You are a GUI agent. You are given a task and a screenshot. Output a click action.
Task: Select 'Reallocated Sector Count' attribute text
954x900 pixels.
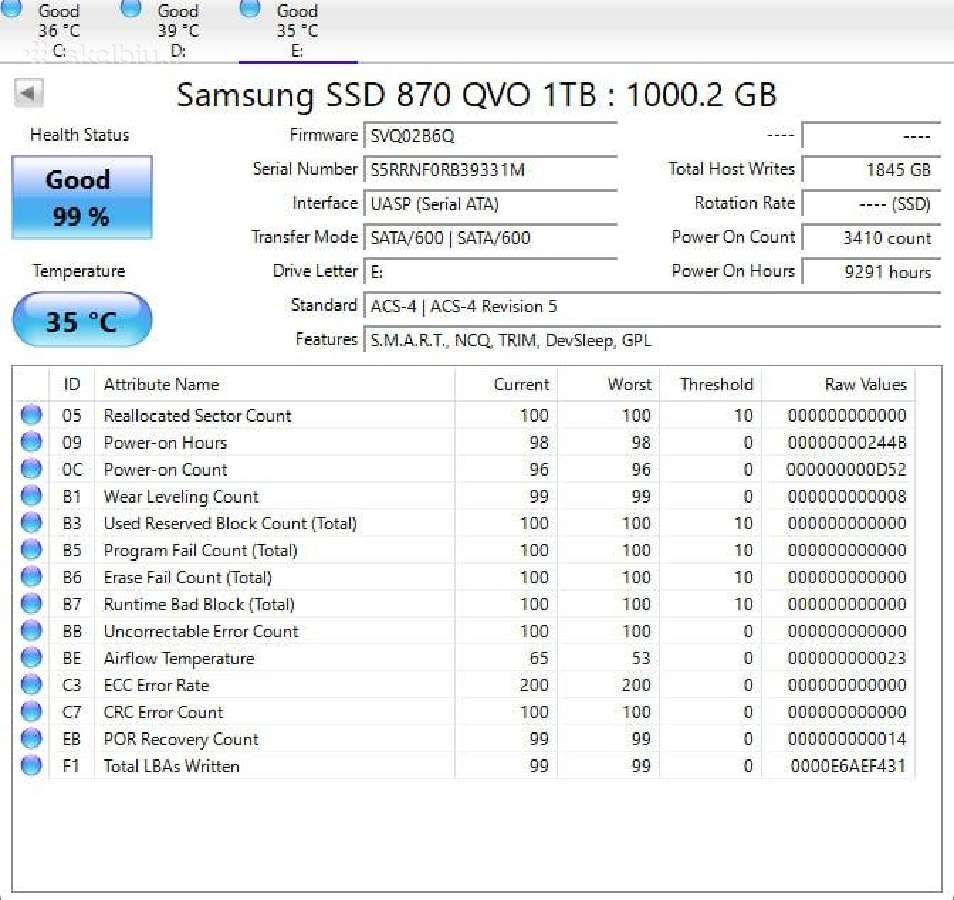pyautogui.click(x=197, y=416)
